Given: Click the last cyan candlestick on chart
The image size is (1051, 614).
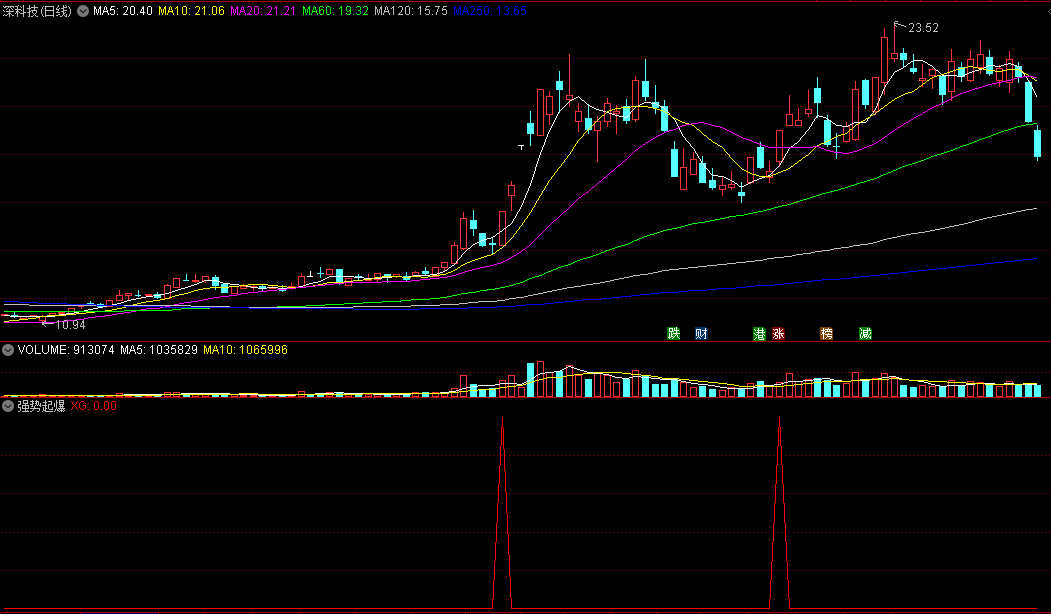Looking at the screenshot, I should point(1038,143).
